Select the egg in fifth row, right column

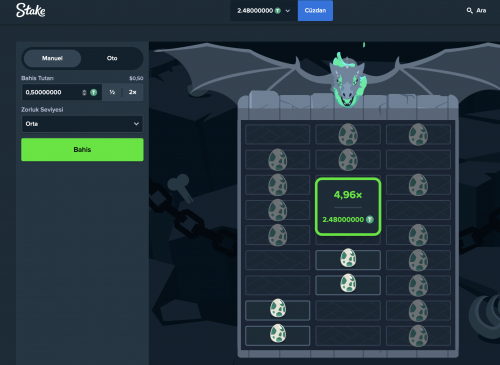click(x=418, y=235)
